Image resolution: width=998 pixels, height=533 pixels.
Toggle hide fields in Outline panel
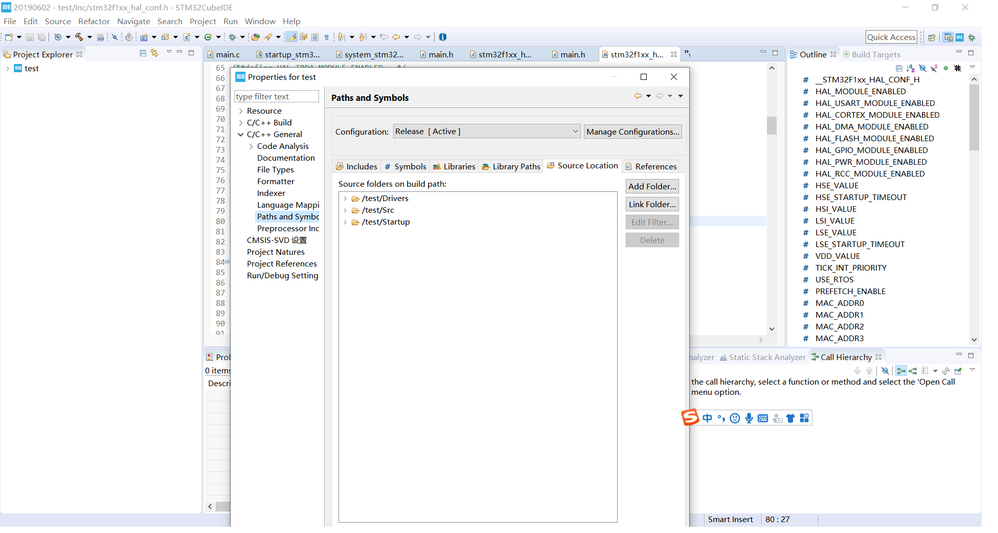click(x=922, y=68)
